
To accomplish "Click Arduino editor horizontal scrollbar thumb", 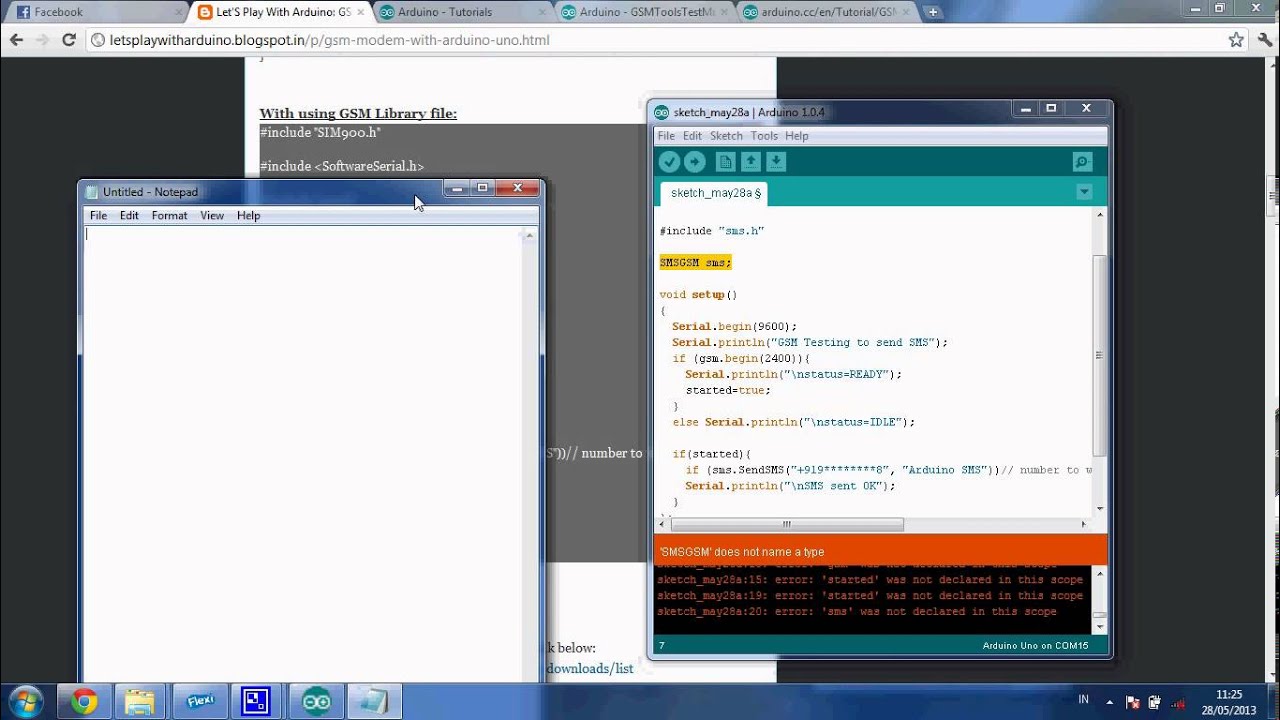I will coord(787,524).
